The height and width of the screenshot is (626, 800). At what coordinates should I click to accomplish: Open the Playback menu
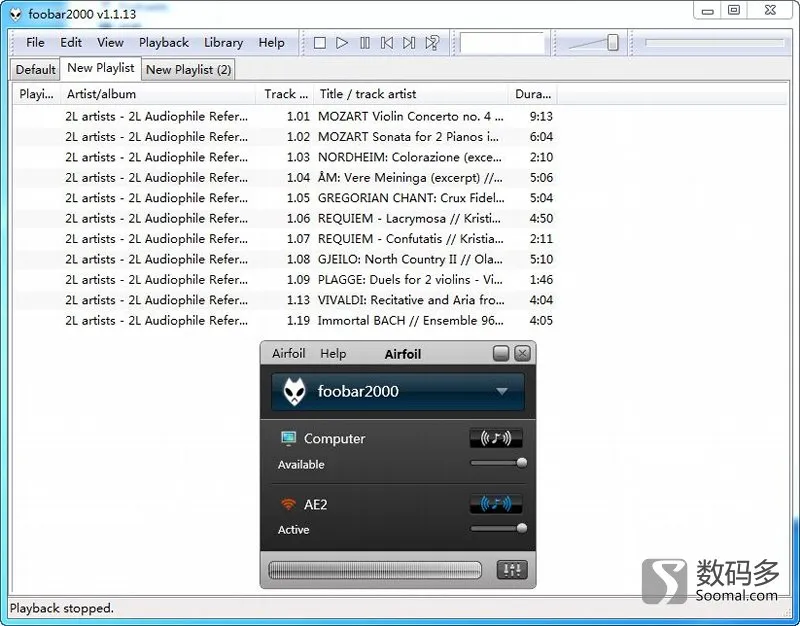(x=164, y=42)
